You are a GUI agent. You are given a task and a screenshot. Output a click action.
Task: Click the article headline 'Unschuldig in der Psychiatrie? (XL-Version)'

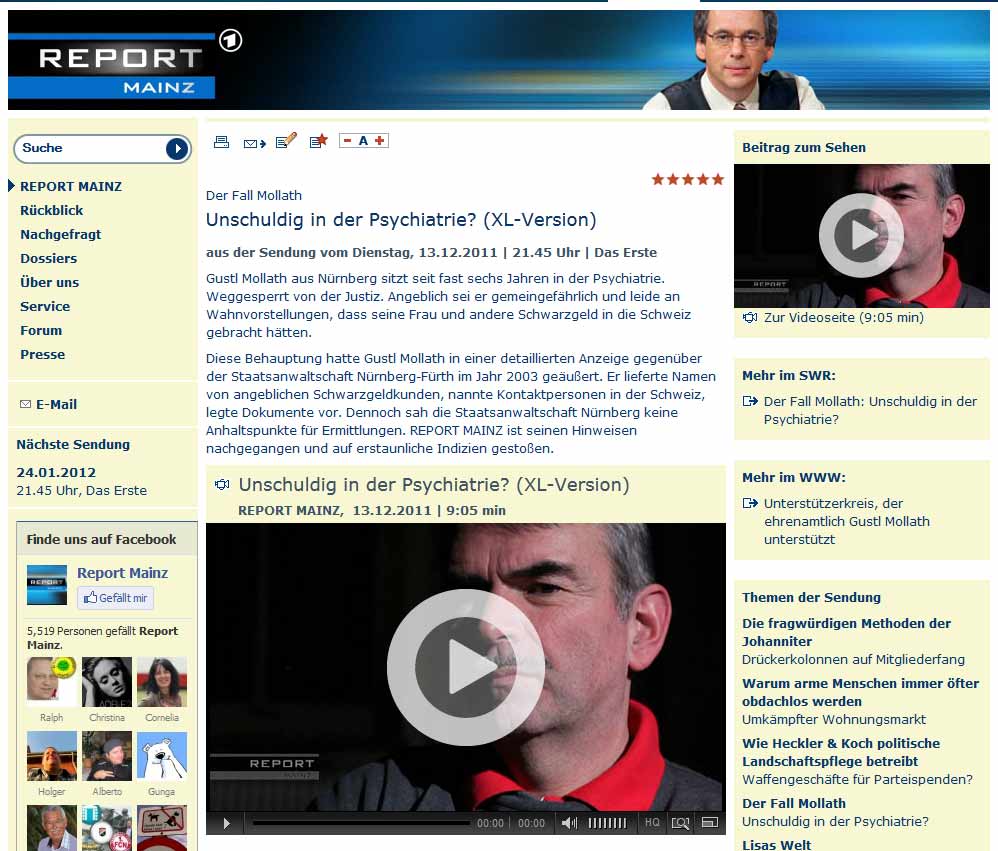[401, 220]
